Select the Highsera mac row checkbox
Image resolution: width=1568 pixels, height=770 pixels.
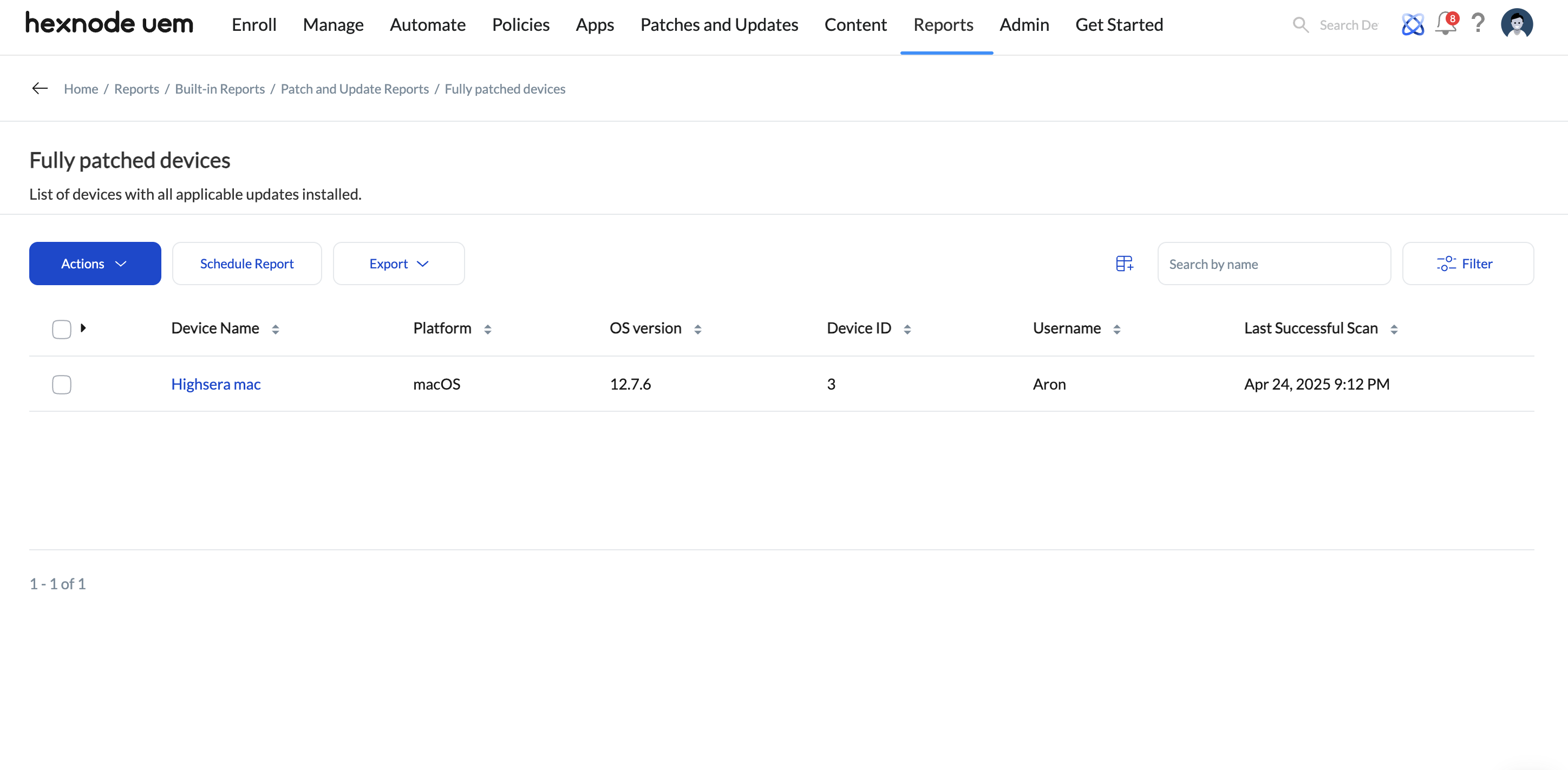click(62, 384)
